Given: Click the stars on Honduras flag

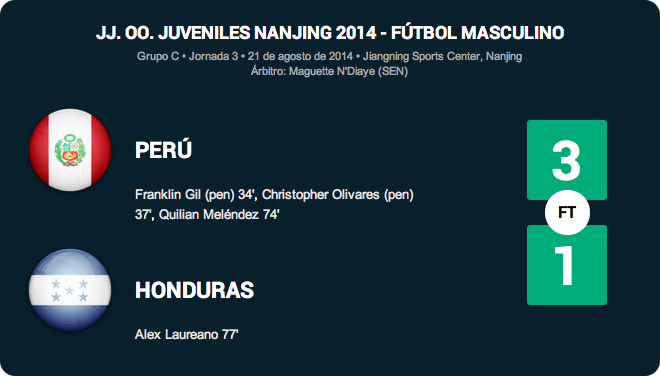Looking at the screenshot, I should point(70,291).
